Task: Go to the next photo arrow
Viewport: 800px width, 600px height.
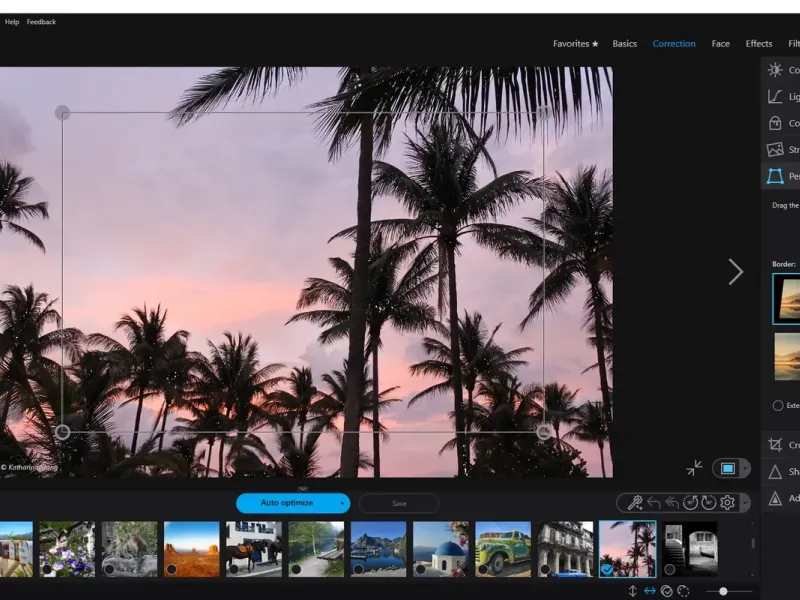Action: (x=736, y=272)
